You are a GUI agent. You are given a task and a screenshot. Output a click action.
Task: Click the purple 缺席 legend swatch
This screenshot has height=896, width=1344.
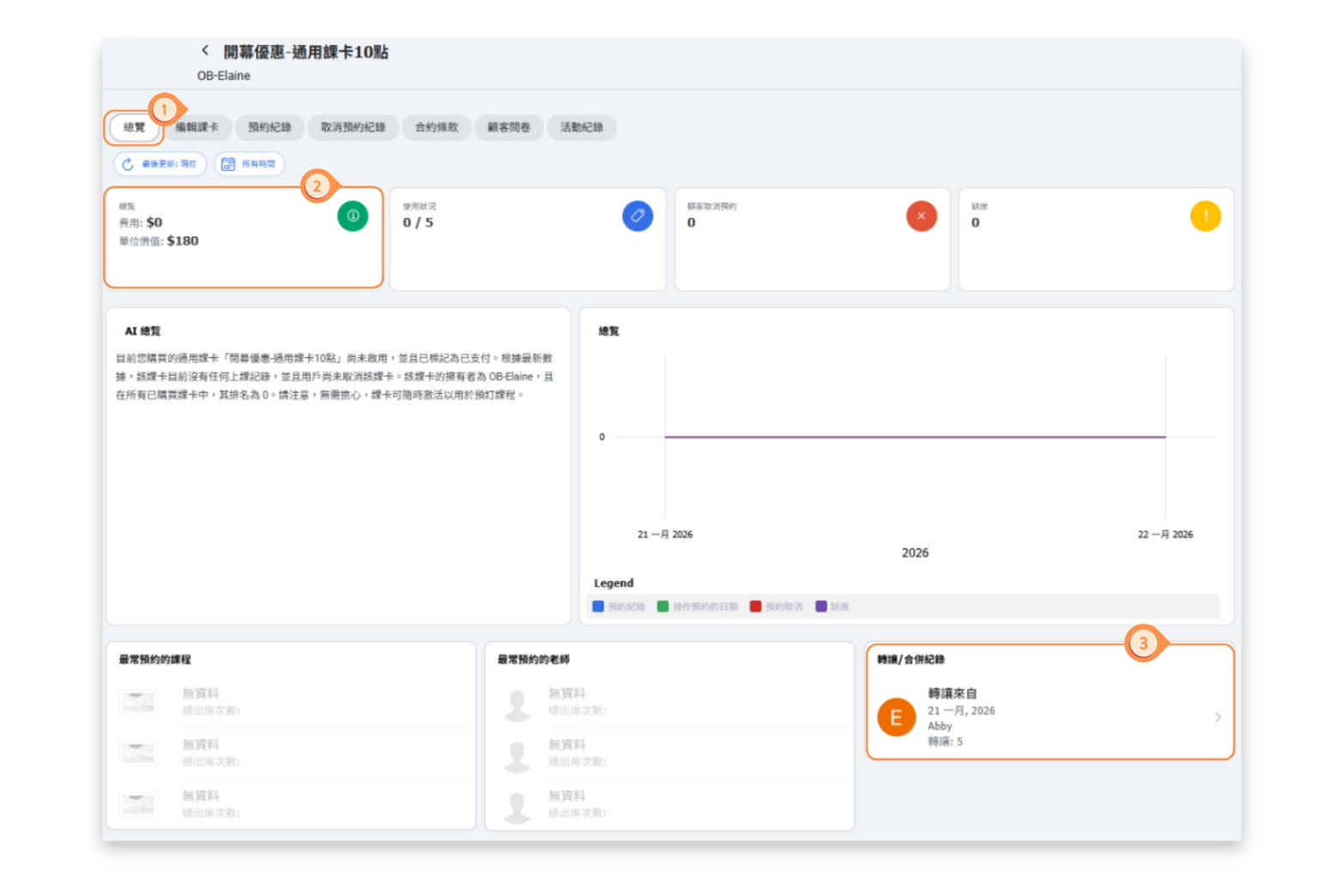pos(821,607)
